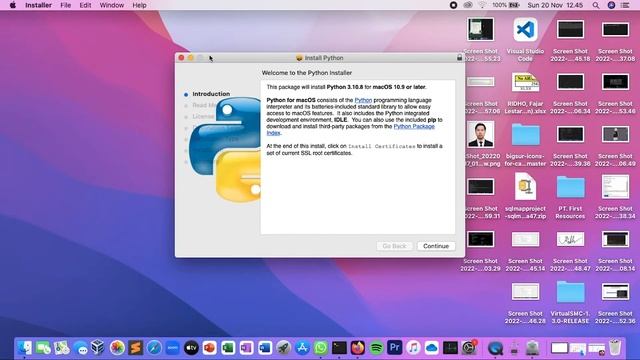The image size is (640, 360).
Task: Open Finder from the Dock
Action: click(24, 348)
